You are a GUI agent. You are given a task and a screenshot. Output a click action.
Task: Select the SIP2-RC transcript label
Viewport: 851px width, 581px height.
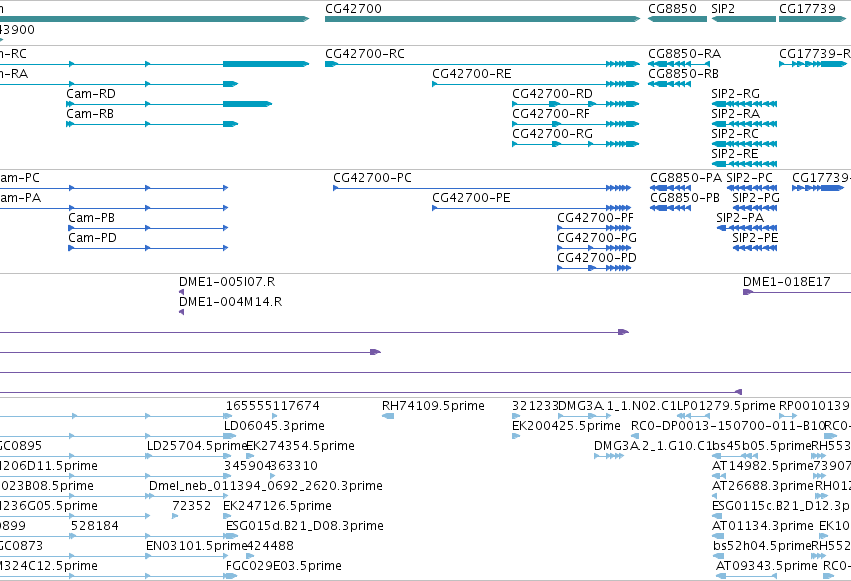[735, 134]
